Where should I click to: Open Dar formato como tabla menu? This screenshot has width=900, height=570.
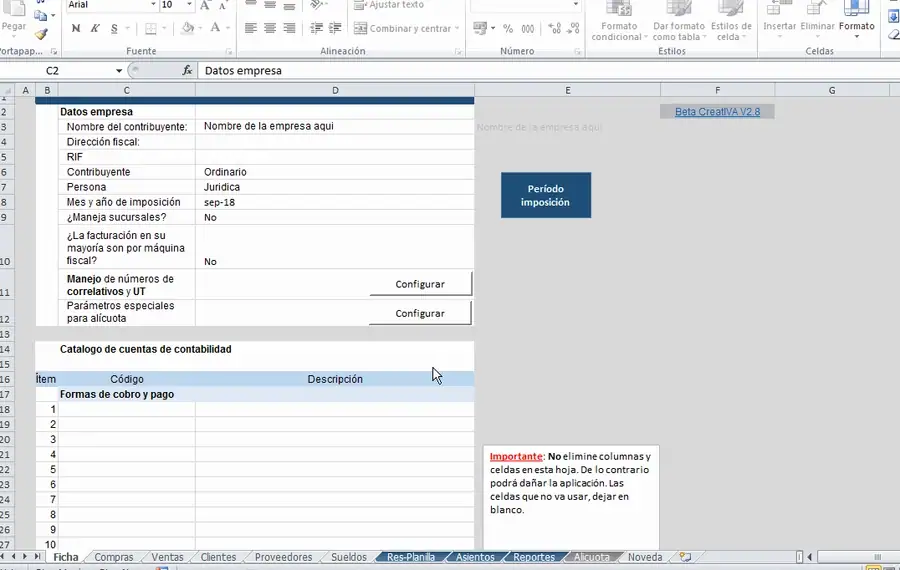[678, 21]
